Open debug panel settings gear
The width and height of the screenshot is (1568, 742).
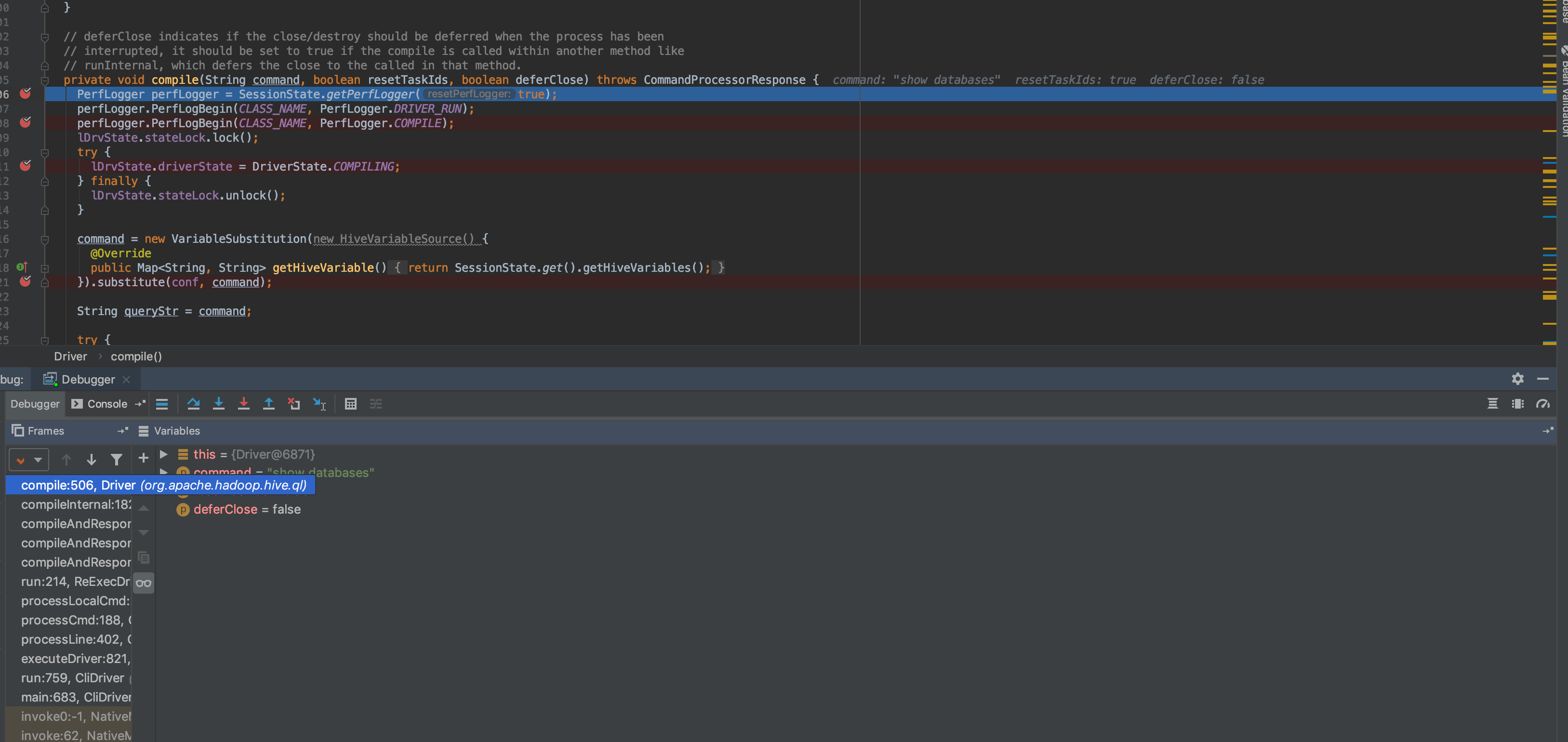click(1517, 379)
